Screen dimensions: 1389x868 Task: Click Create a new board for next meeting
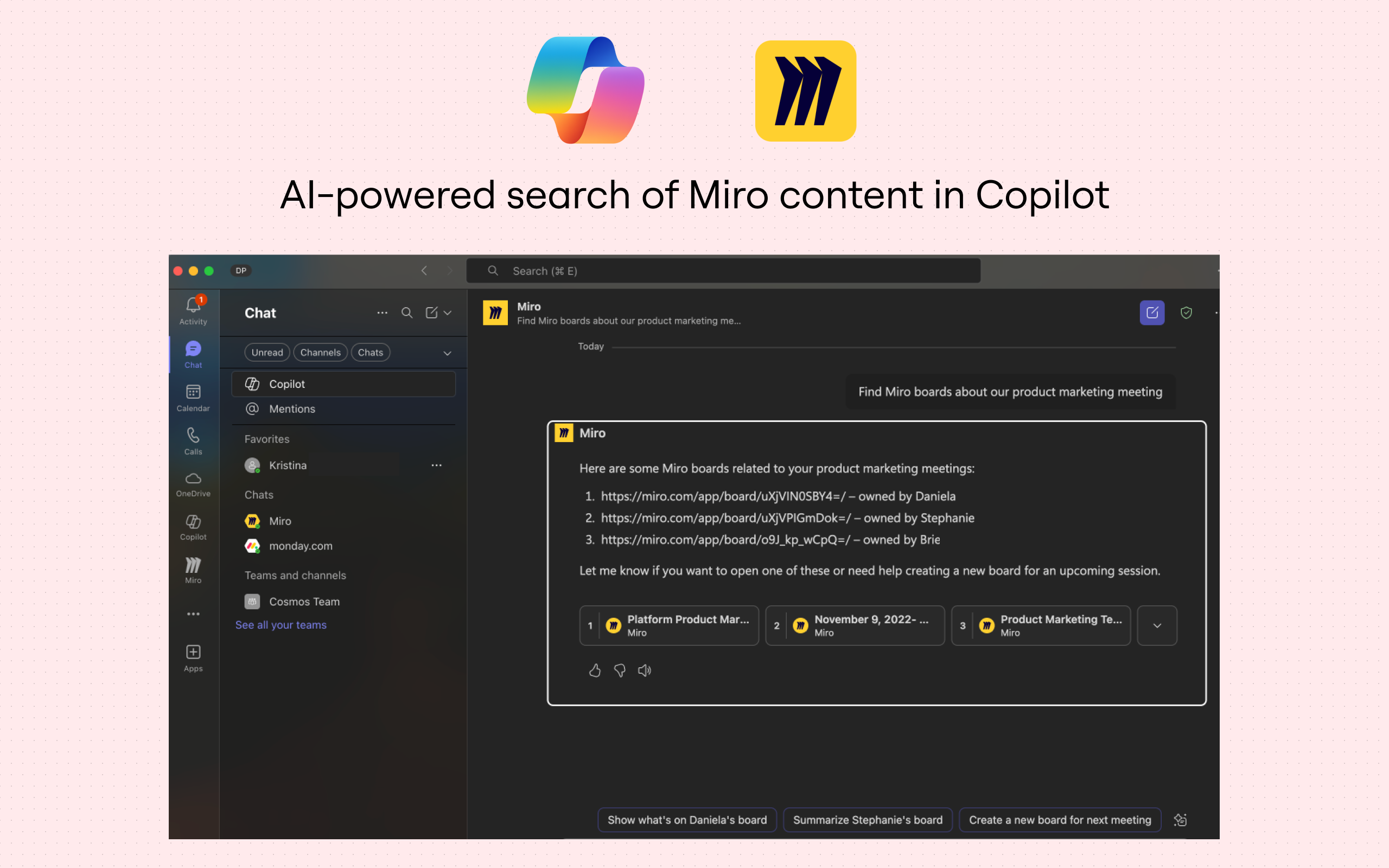(1060, 820)
